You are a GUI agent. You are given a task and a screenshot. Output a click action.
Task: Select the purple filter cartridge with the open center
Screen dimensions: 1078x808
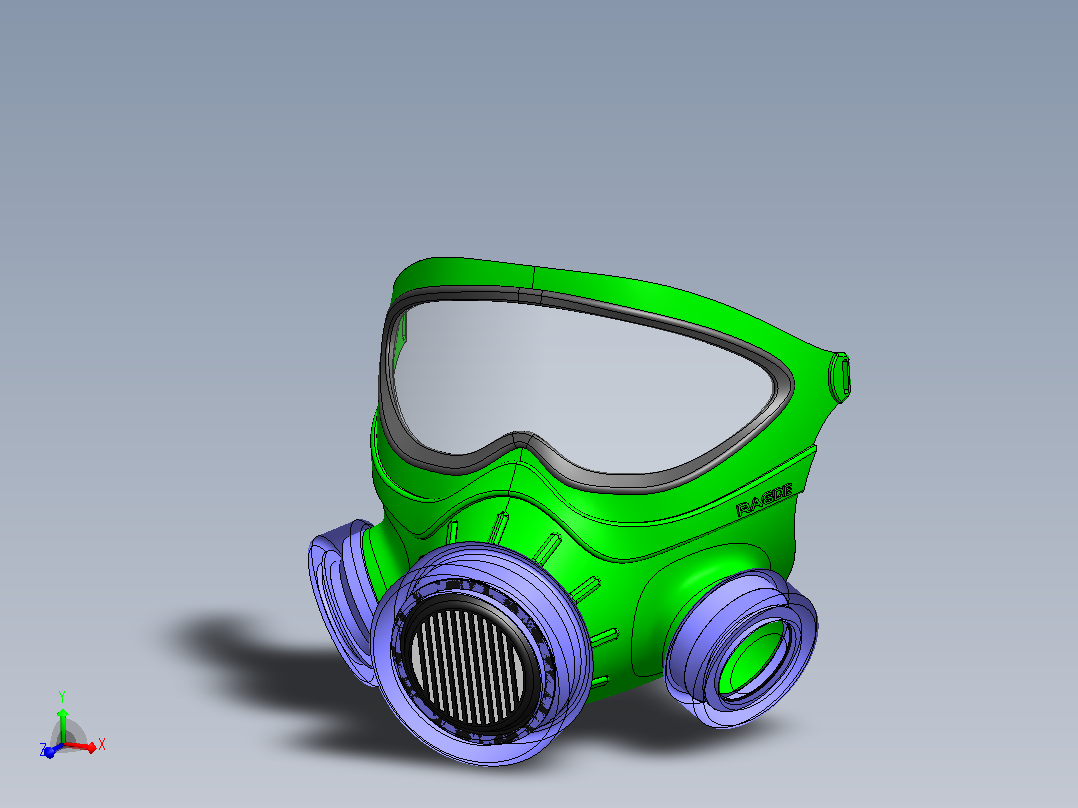point(741,647)
